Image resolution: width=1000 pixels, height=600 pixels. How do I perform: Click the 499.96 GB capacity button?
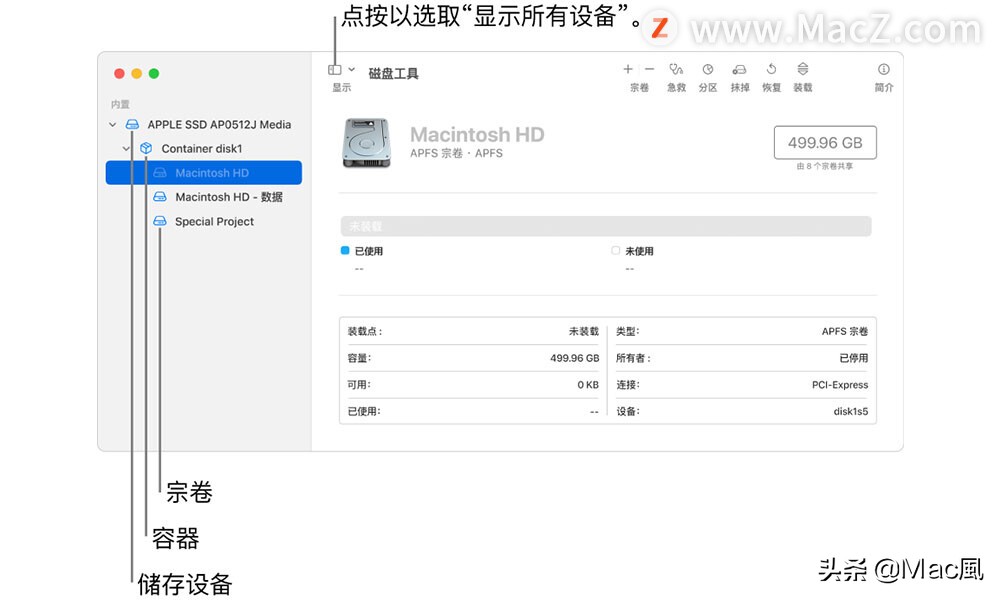click(x=825, y=142)
